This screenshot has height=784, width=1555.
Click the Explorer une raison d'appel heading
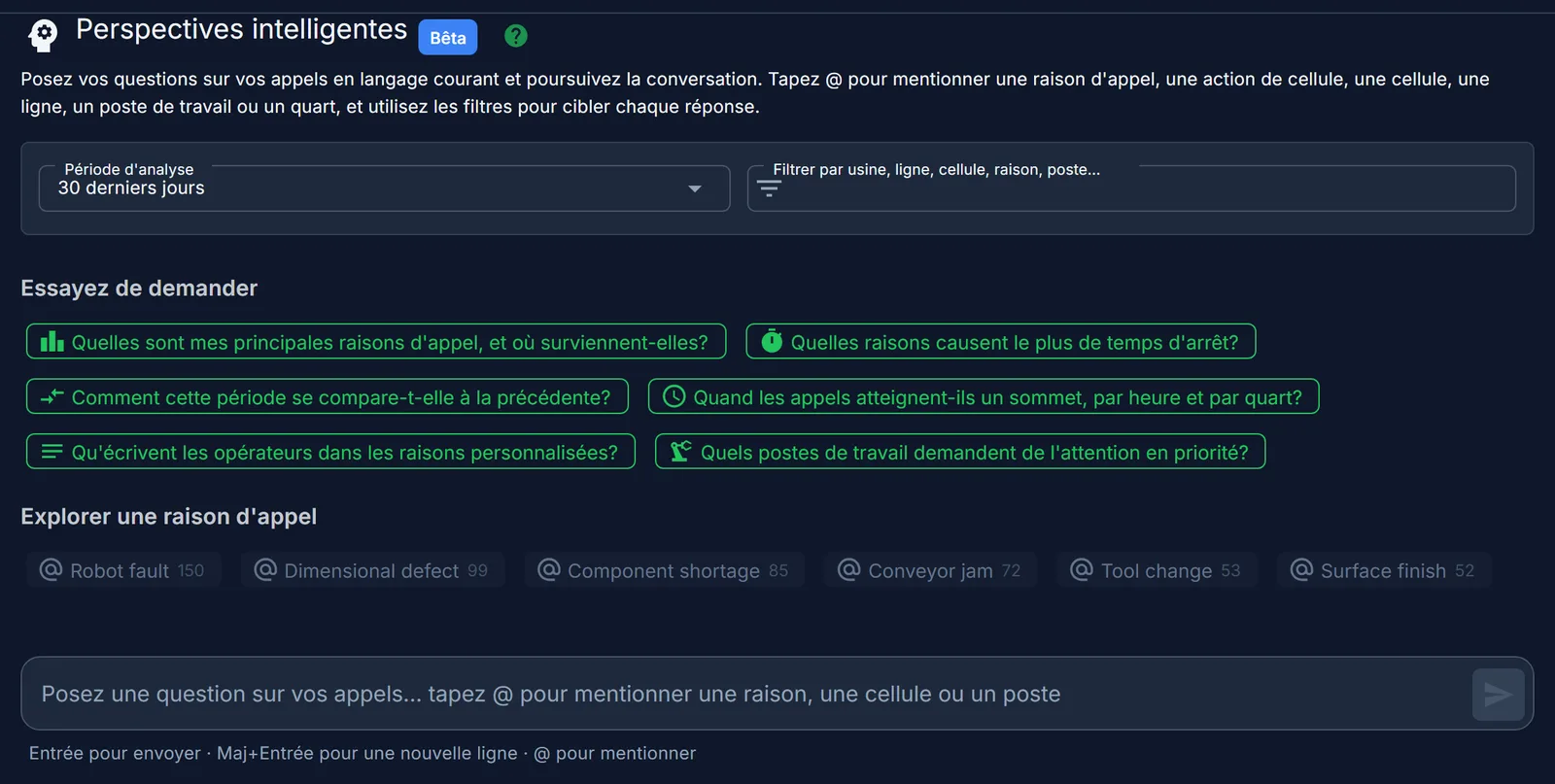[x=169, y=517]
